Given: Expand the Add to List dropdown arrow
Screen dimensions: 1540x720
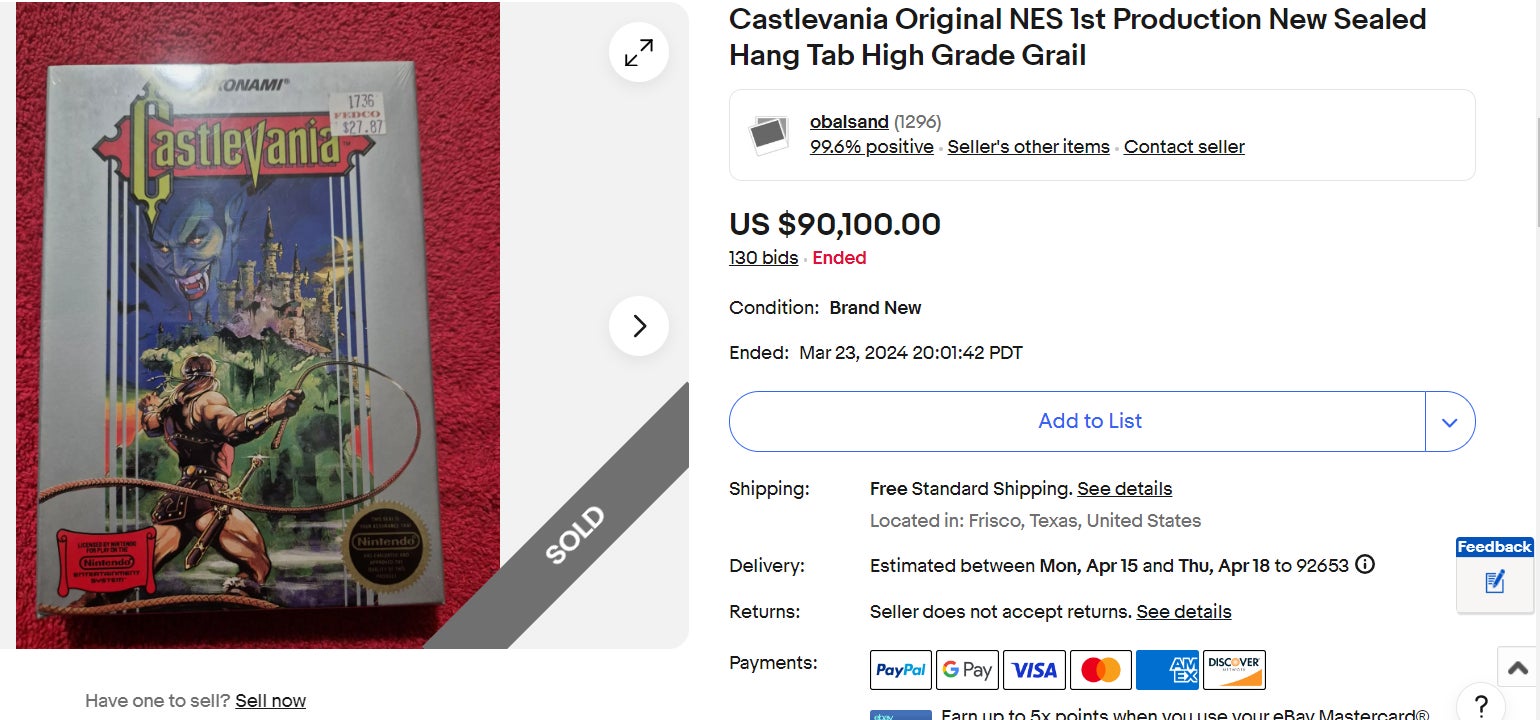Looking at the screenshot, I should coord(1450,421).
